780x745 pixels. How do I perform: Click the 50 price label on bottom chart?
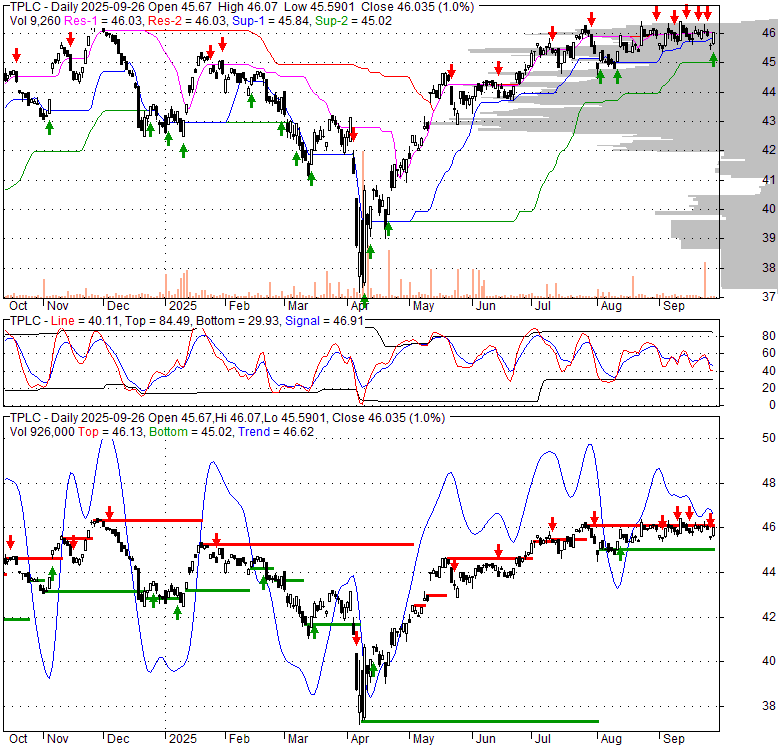pyautogui.click(x=769, y=438)
